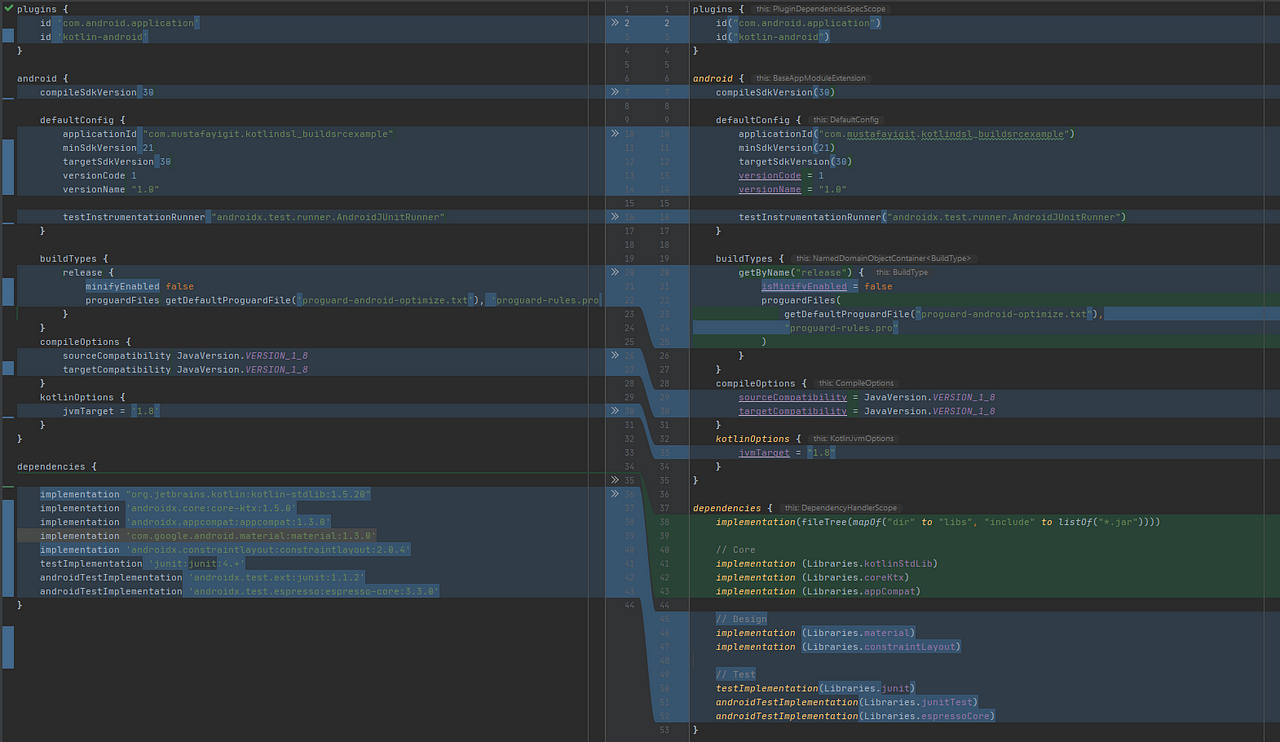Viewport: 1280px width, 742px height.
Task: Click the constraintlayout:2.0.4 implementation line
Action: tap(226, 550)
